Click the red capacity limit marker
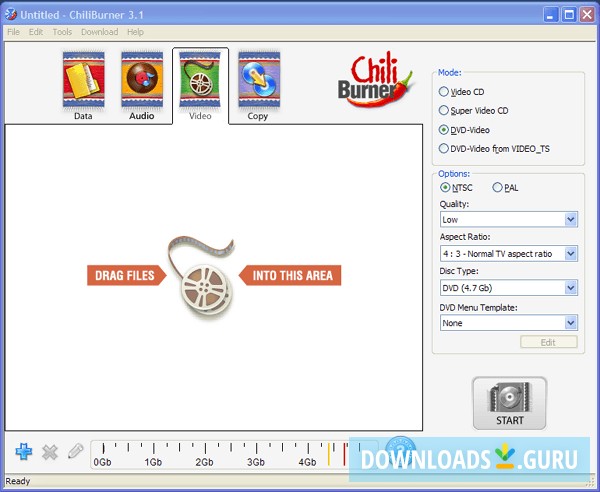Viewport: 600px width, 492px height. click(x=344, y=454)
